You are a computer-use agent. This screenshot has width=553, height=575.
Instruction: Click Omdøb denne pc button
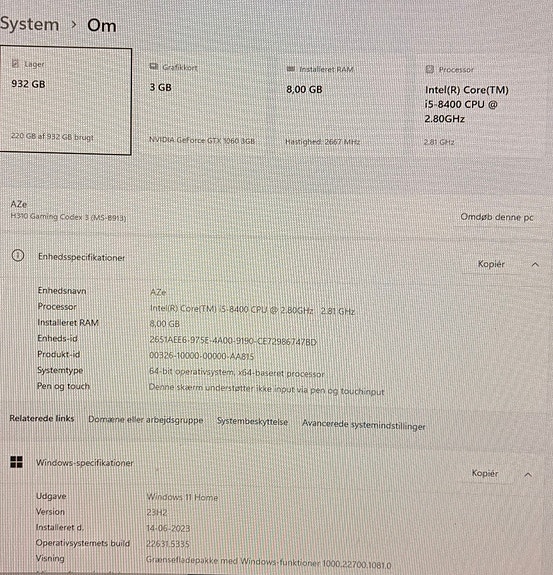pyautogui.click(x=497, y=217)
